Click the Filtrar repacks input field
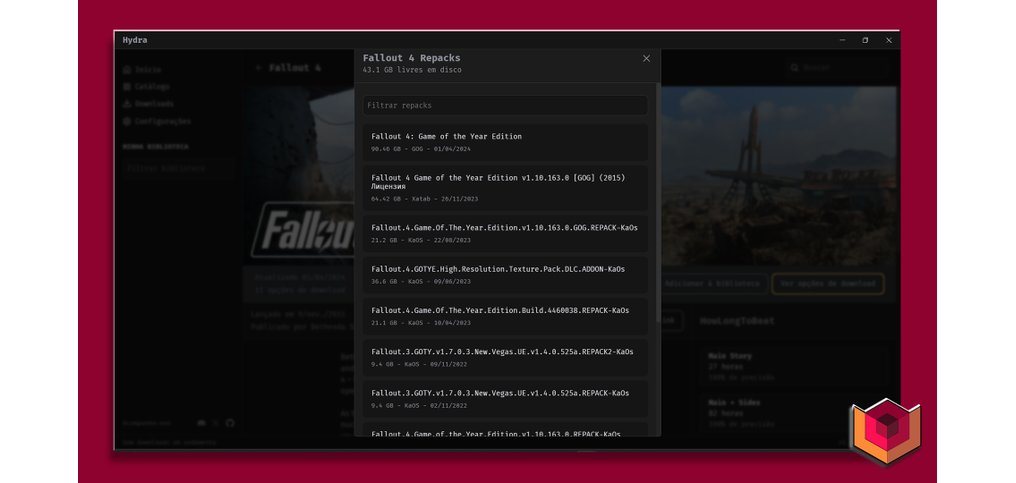This screenshot has height=483, width=1016. pyautogui.click(x=505, y=105)
